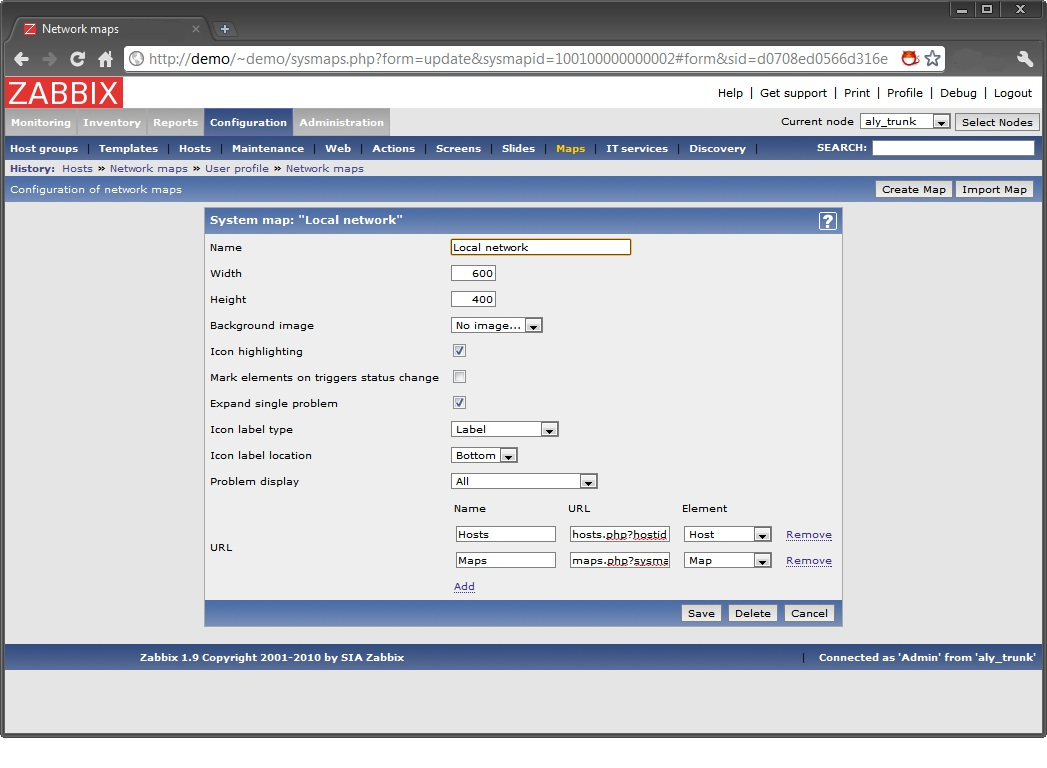This screenshot has width=1047, height=768.
Task: Open Current node dropdown aly_trunk
Action: click(905, 122)
